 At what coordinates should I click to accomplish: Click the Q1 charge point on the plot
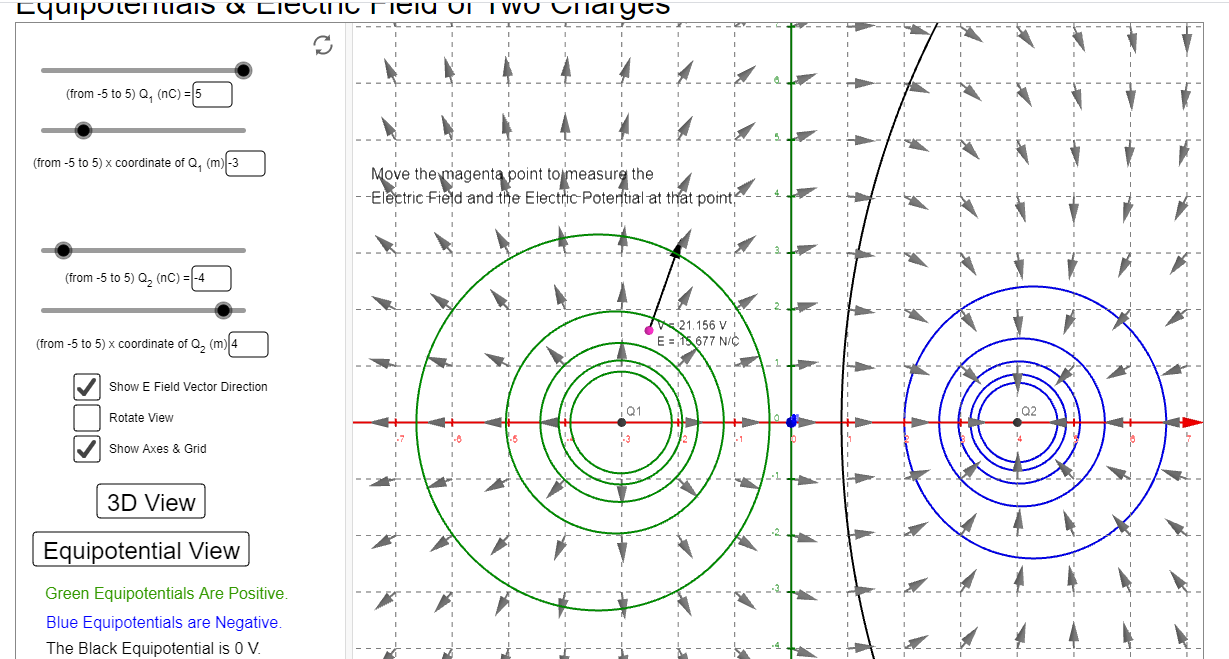pyautogui.click(x=620, y=422)
